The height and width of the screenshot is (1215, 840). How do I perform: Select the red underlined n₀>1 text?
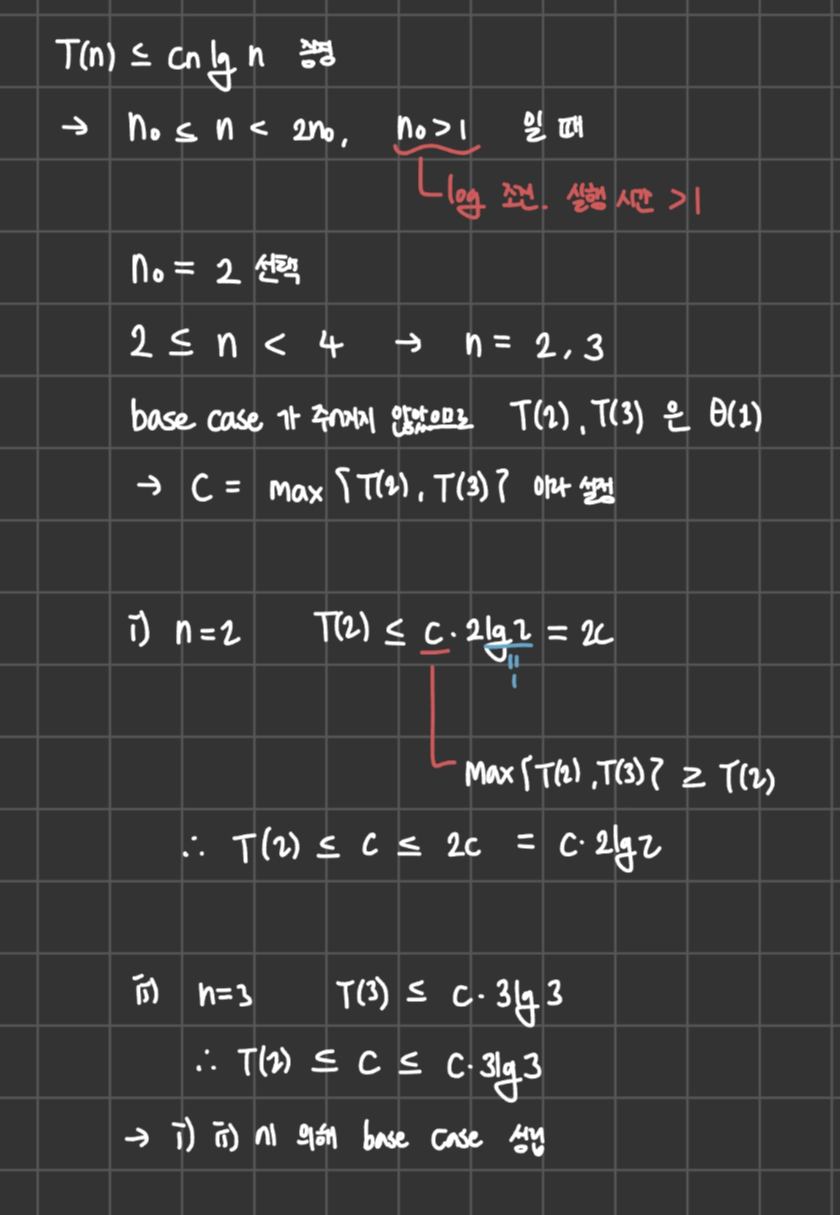434,130
